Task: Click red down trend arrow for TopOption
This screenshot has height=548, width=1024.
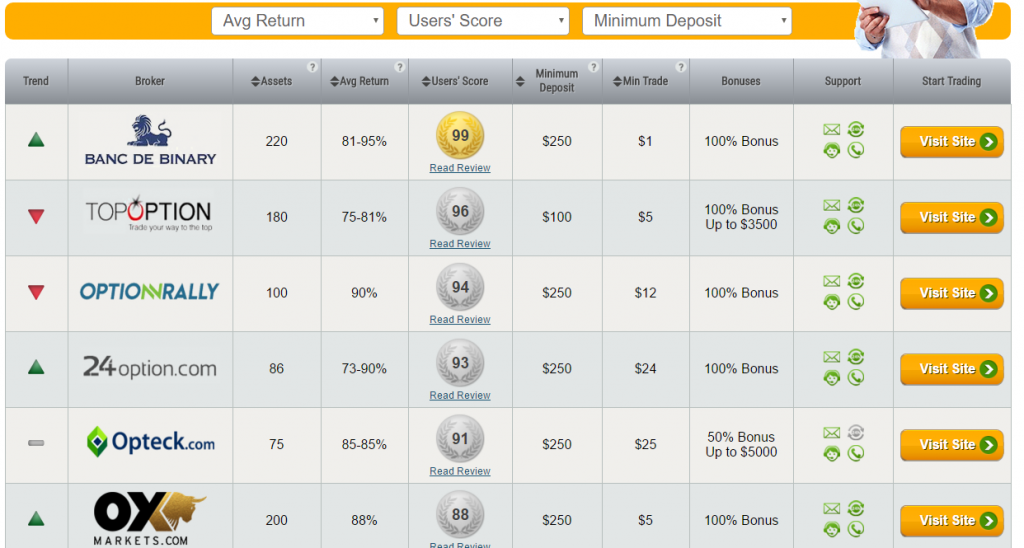Action: [x=36, y=216]
